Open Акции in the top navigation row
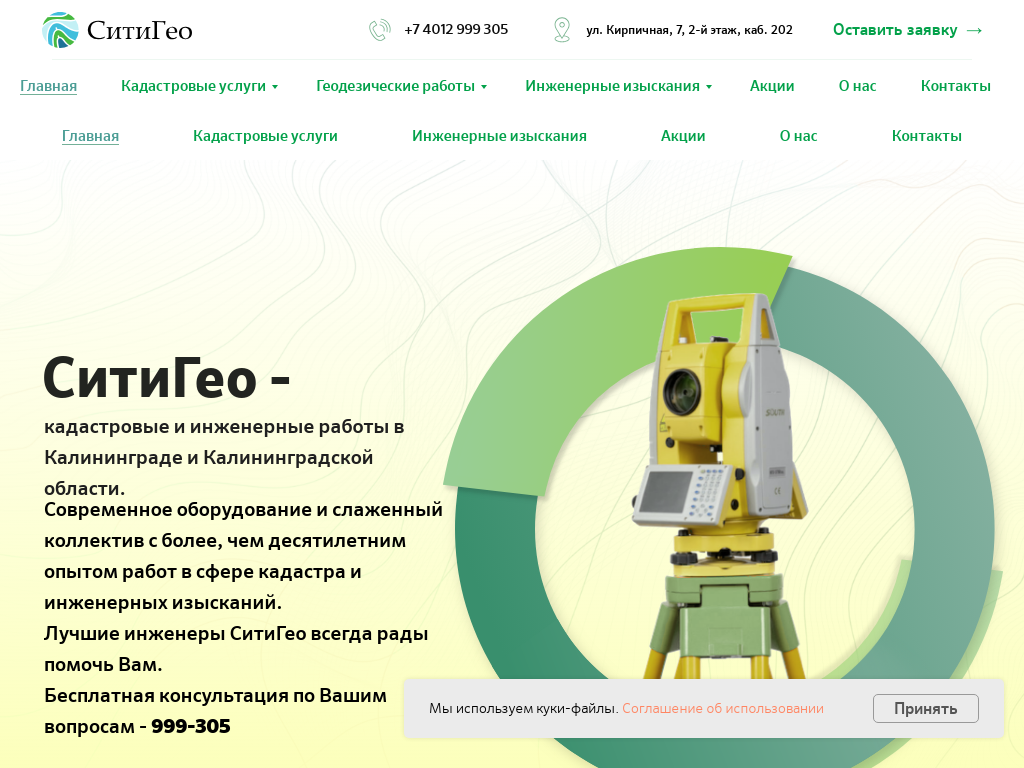This screenshot has width=1024, height=768. [772, 86]
